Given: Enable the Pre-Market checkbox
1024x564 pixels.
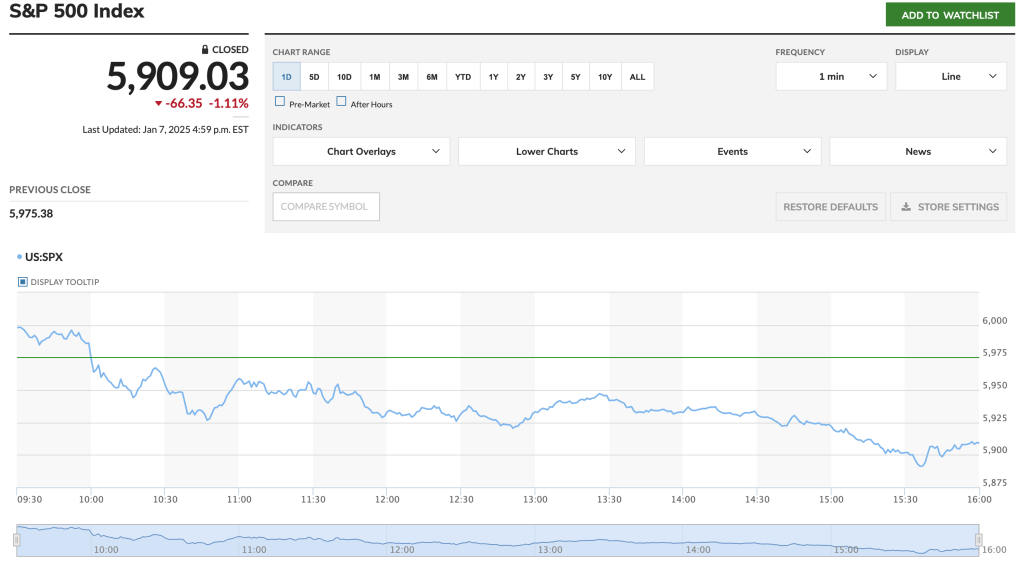Looking at the screenshot, I should tap(280, 102).
